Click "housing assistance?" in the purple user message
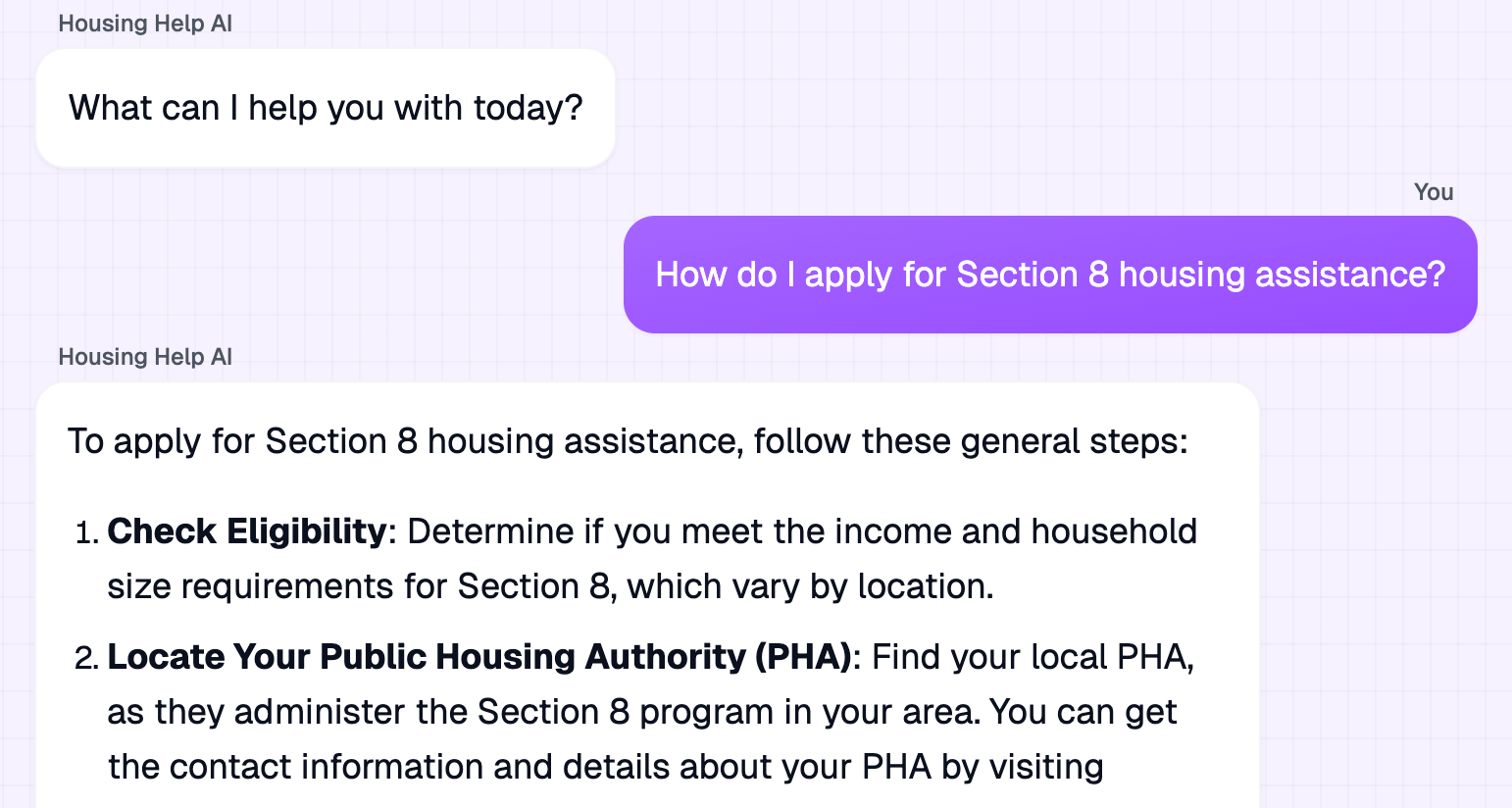Image resolution: width=1512 pixels, height=808 pixels. [x=1282, y=275]
